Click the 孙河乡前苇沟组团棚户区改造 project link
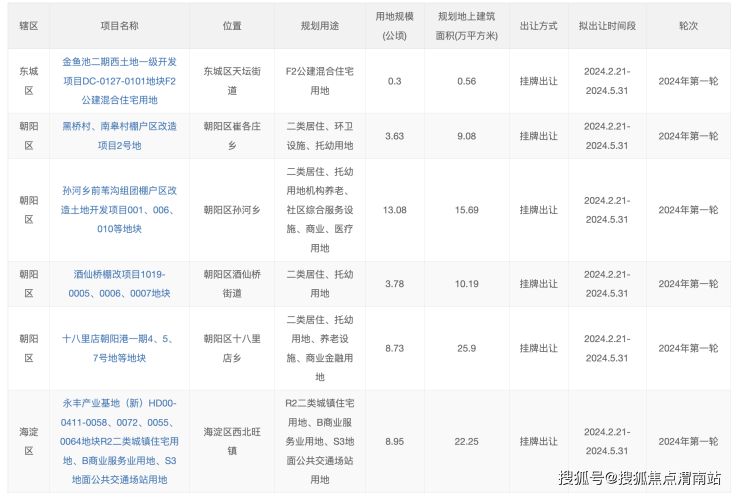Viewport: 740px width, 494px height. click(120, 209)
